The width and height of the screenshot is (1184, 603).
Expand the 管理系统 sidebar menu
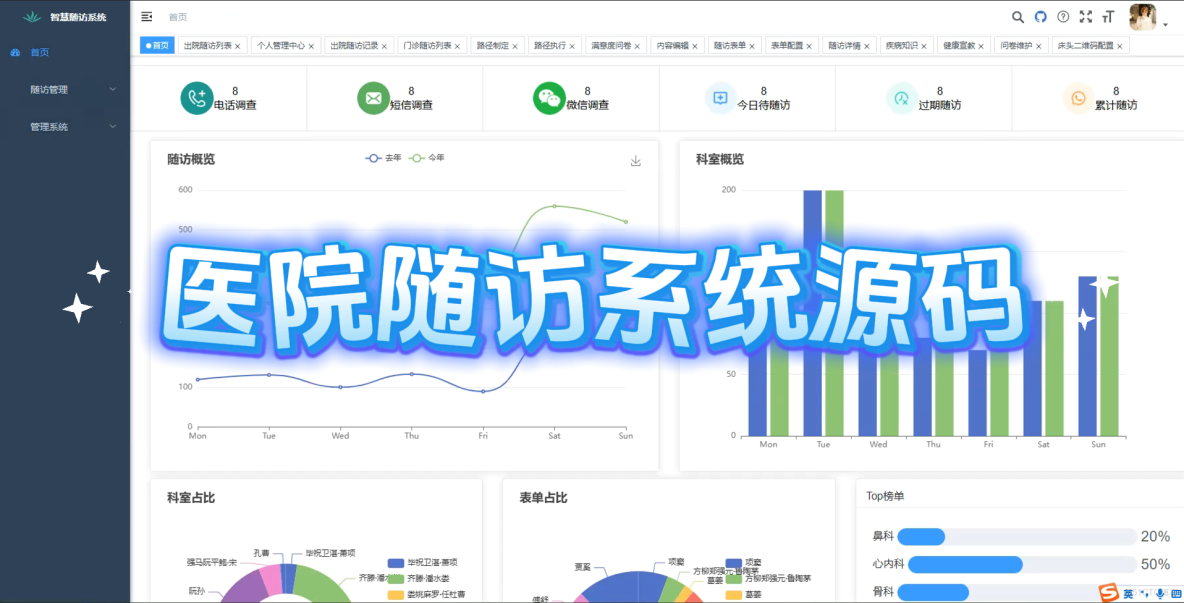(x=60, y=126)
